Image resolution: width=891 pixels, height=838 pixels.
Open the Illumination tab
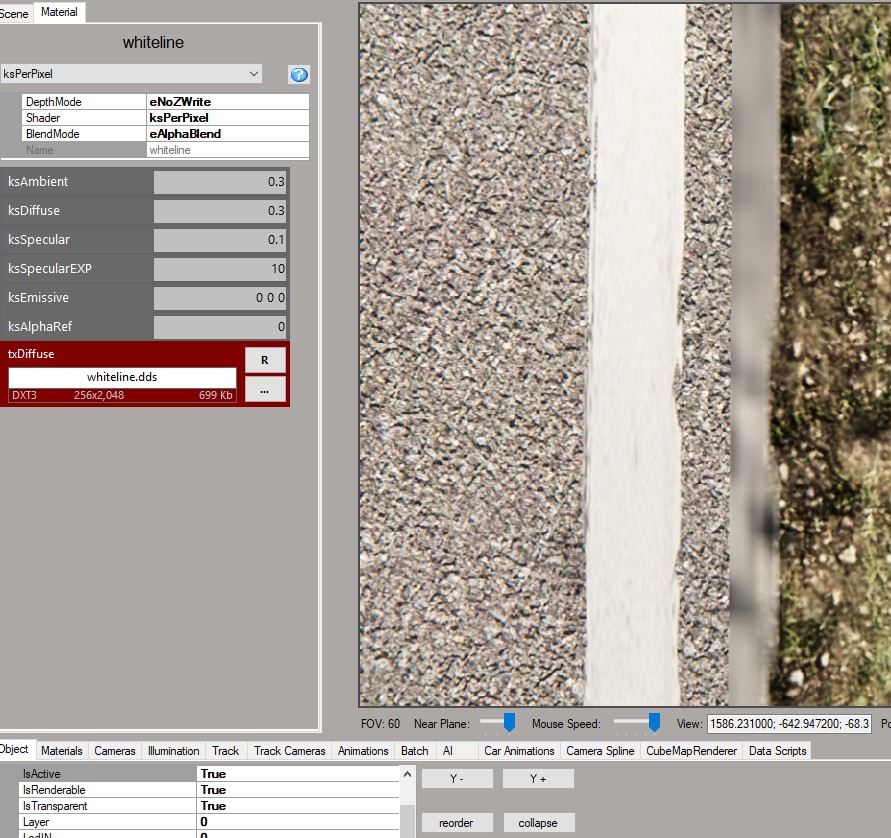click(174, 751)
